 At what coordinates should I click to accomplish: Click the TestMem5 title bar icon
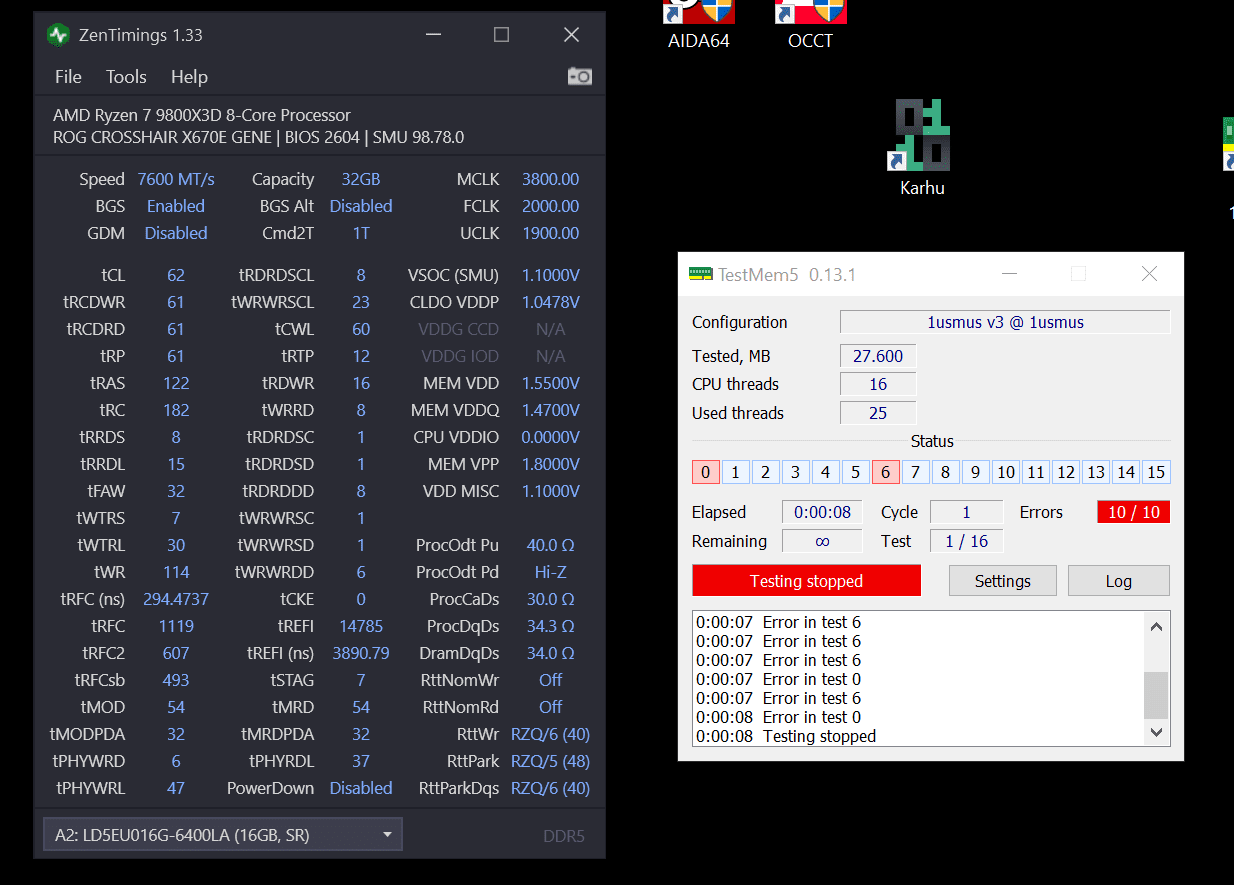[x=700, y=274]
